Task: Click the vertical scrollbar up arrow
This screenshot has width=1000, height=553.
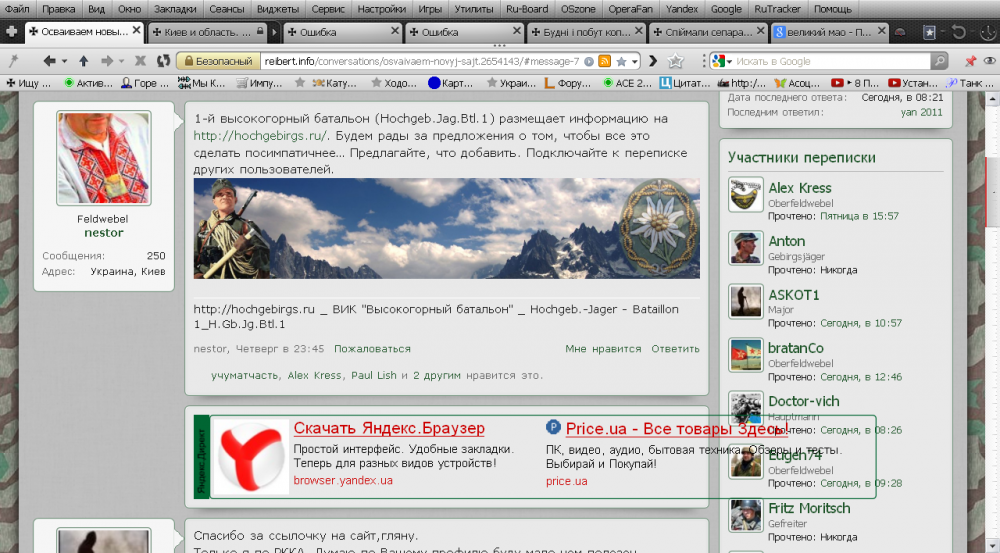Action: (992, 99)
